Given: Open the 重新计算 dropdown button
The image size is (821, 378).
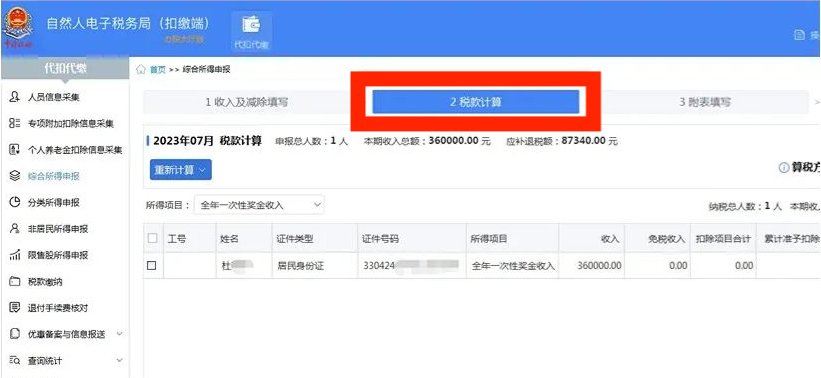Looking at the screenshot, I should click(181, 170).
